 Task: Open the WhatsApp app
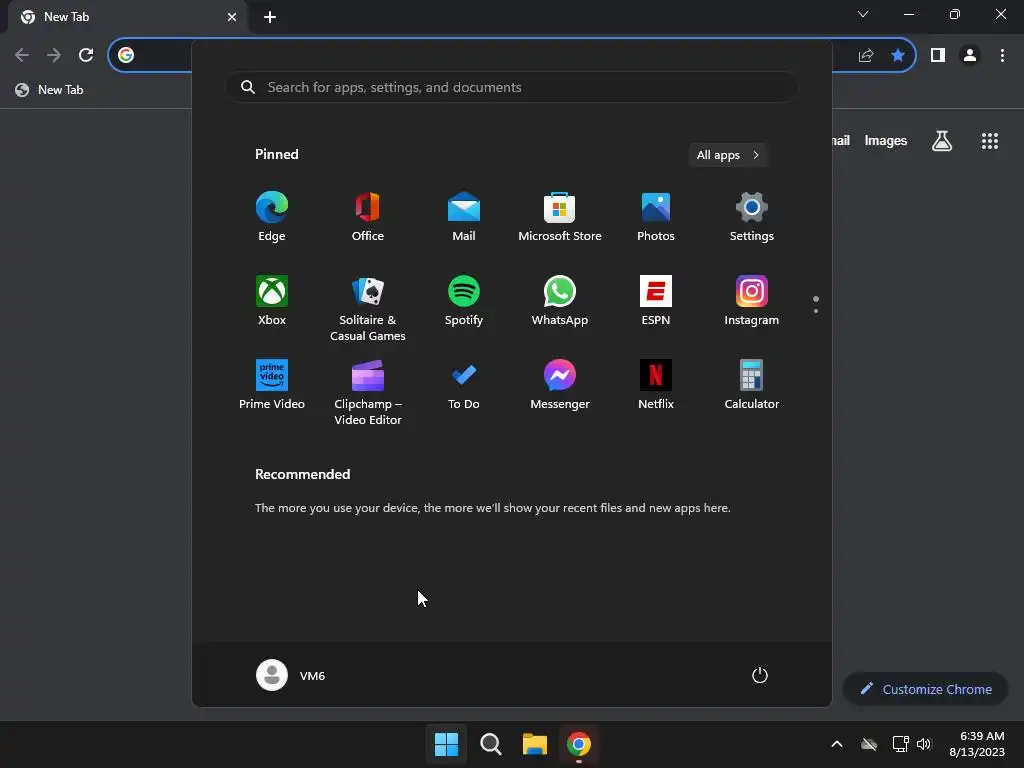pyautogui.click(x=560, y=300)
